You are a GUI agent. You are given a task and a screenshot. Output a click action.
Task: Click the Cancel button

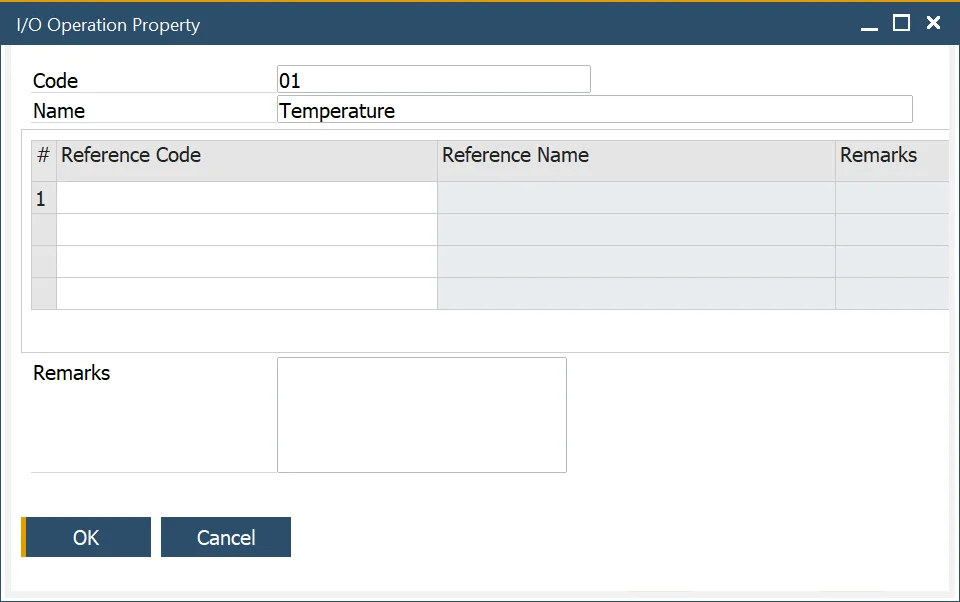point(225,537)
